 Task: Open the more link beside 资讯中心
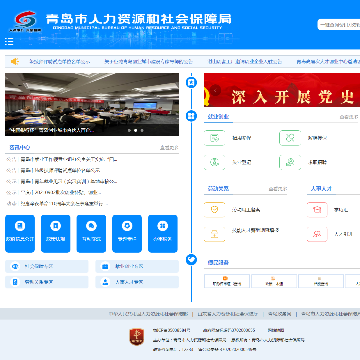(169, 148)
